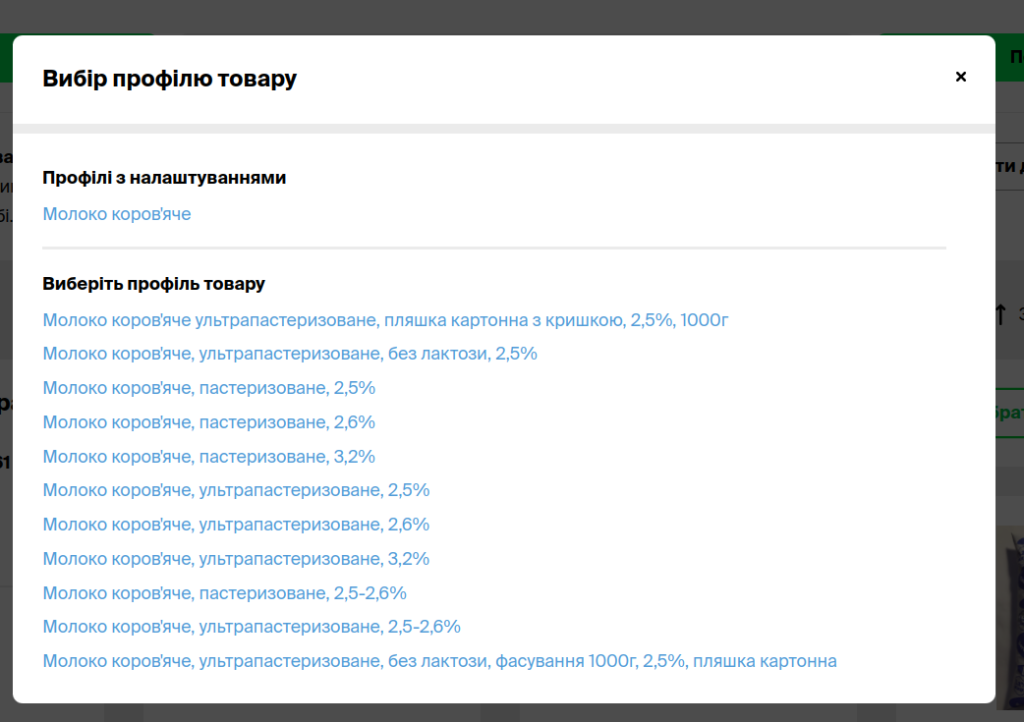The height and width of the screenshot is (722, 1024).
Task: Close the product profile selection dialog
Action: pyautogui.click(x=960, y=77)
